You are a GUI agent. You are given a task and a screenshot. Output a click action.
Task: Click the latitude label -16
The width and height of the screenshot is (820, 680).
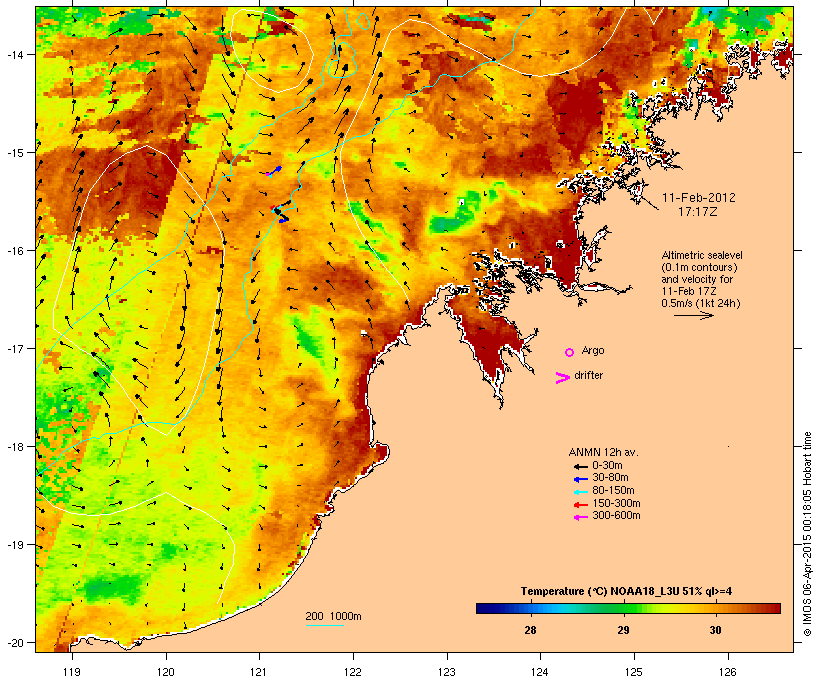[14, 251]
